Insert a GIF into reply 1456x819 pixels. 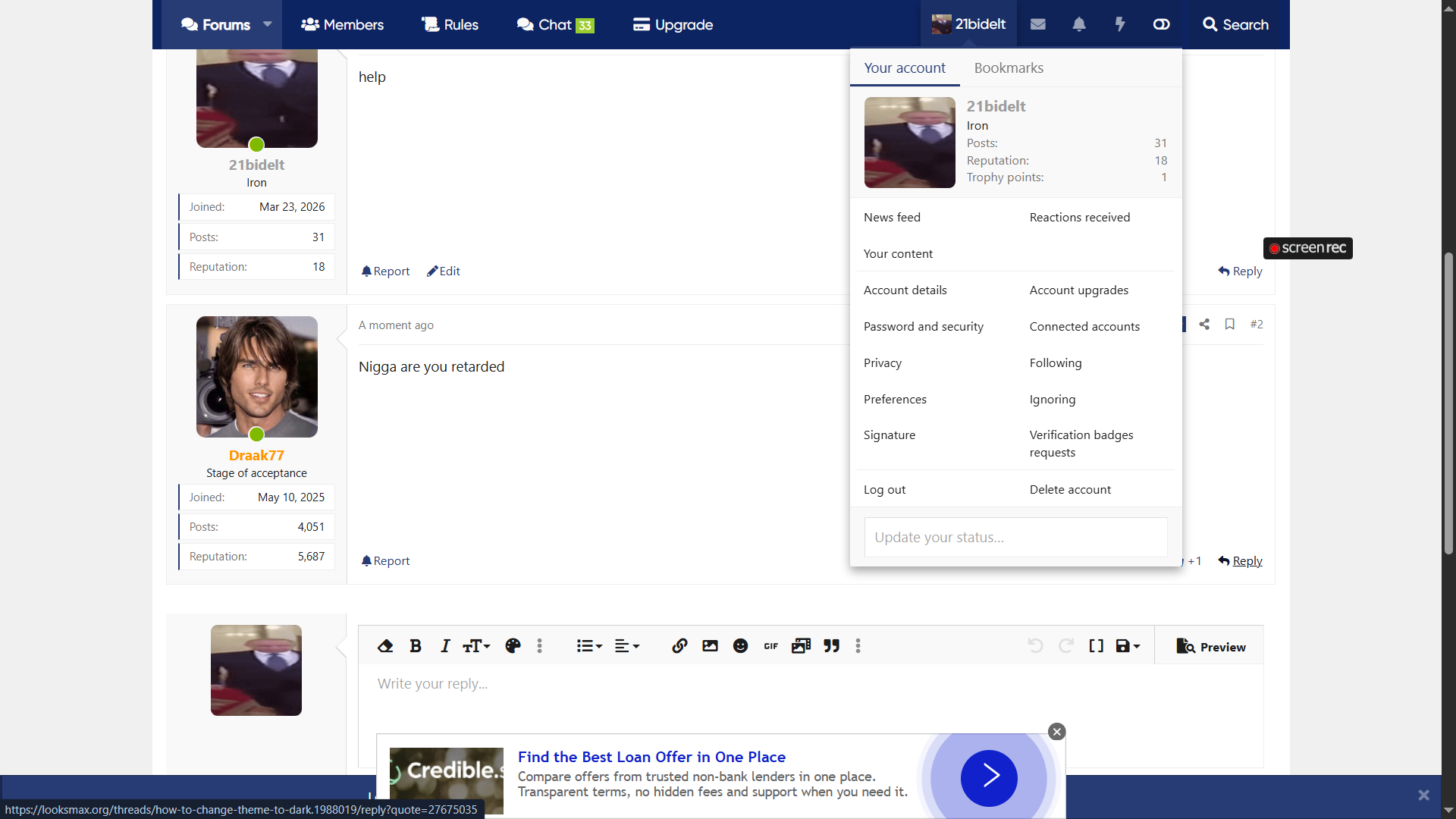[x=771, y=646]
